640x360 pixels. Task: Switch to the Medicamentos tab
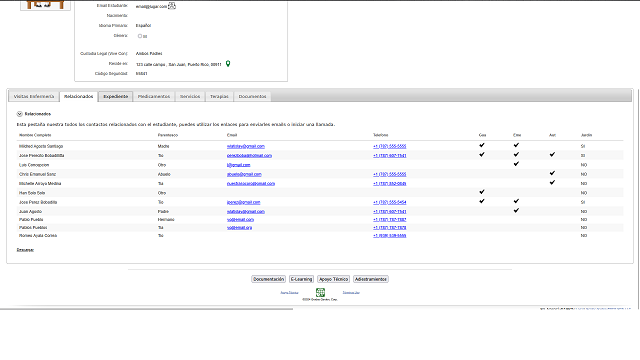coord(154,96)
